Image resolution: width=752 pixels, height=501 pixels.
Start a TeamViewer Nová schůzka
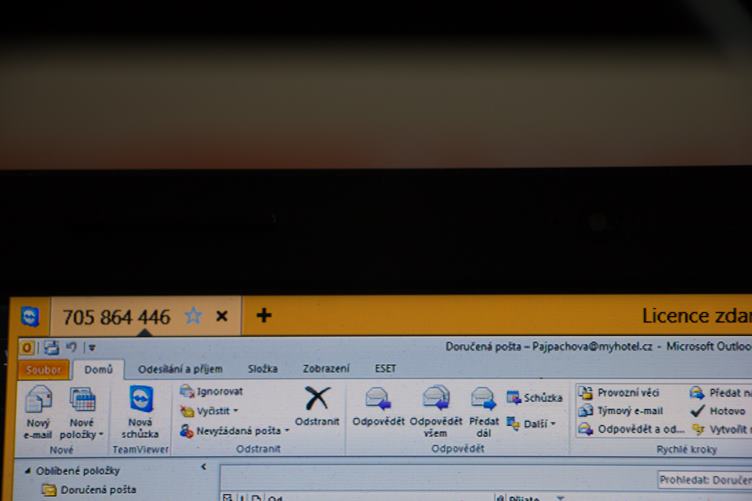point(140,412)
